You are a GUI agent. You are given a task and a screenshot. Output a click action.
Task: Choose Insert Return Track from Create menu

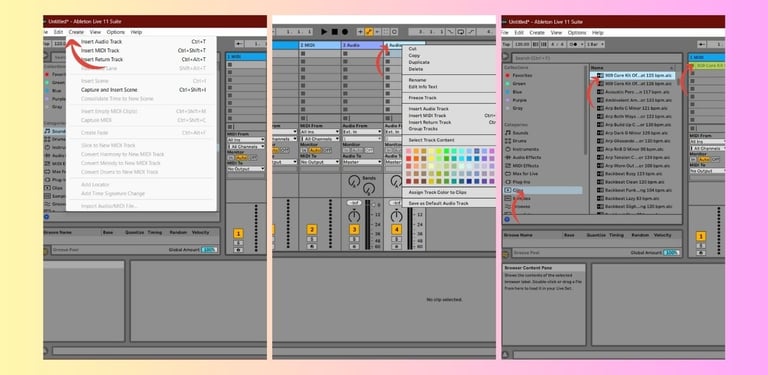pyautogui.click(x=102, y=59)
